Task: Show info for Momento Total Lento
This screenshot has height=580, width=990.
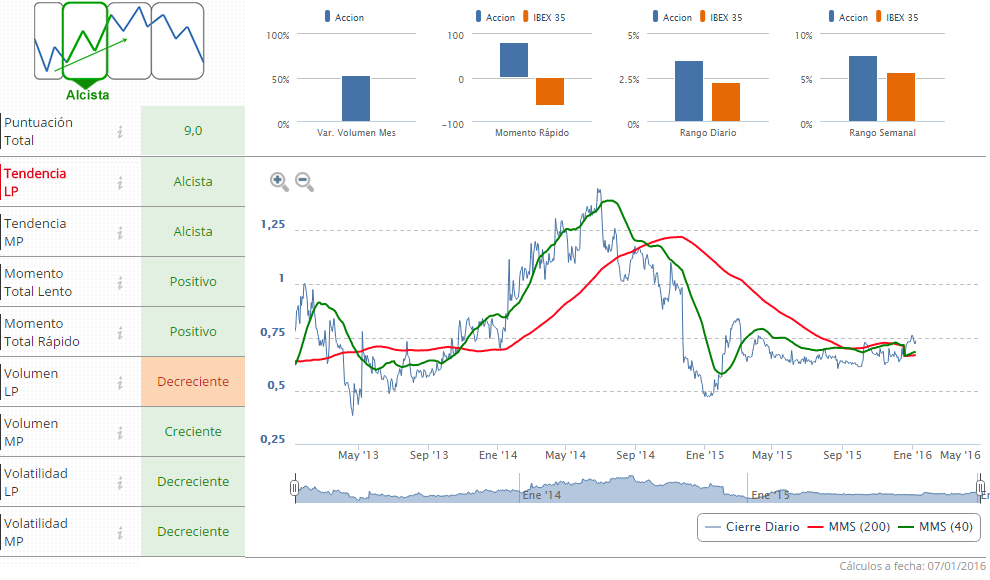Action: click(120, 282)
